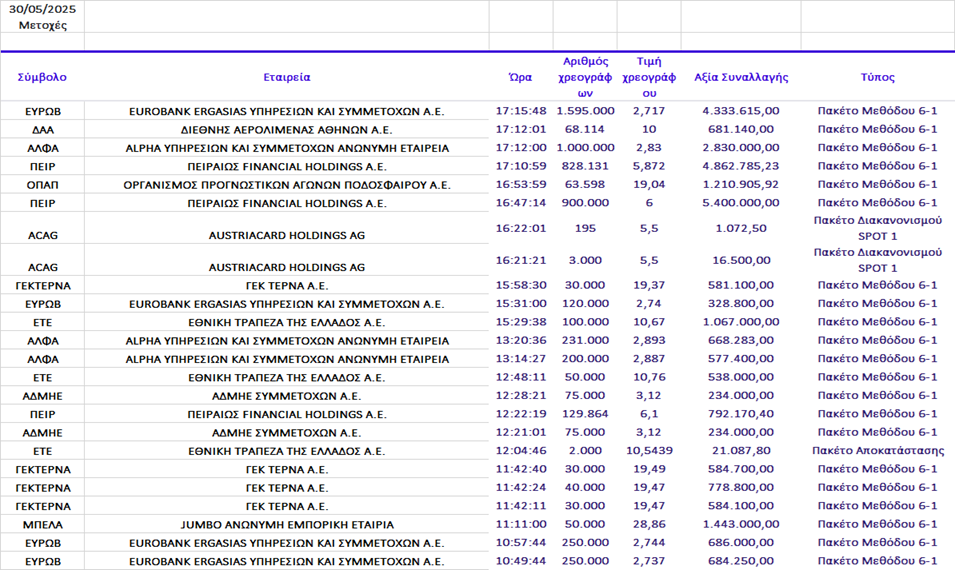Click ΟΡΓΑΝΙΣΜΟΣ ΠΡΟΓΝΩΣΤΙΚΩΝ ΑΓΩΝΩΝ ΠΟΔΟΣΦΑΙΡΟΥ cell

tap(287, 185)
